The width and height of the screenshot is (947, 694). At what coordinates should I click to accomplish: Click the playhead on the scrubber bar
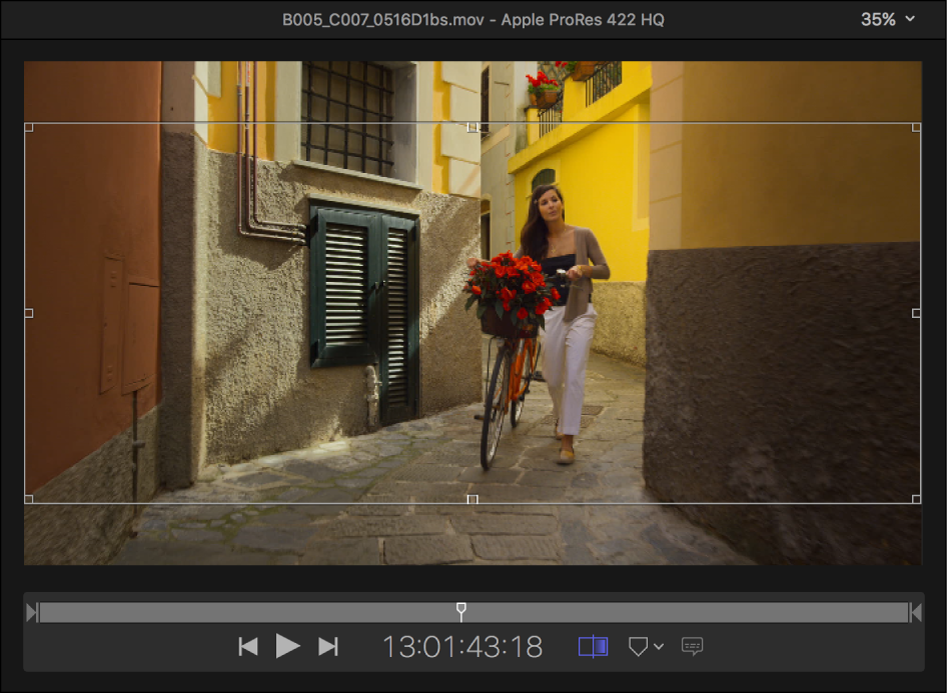(x=461, y=609)
